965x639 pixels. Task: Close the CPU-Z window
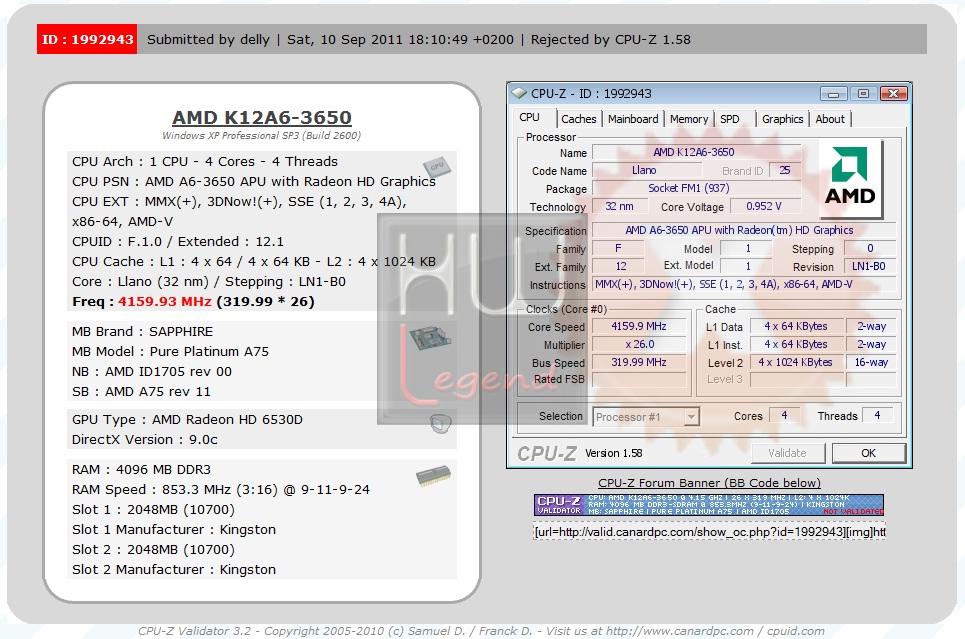click(894, 94)
